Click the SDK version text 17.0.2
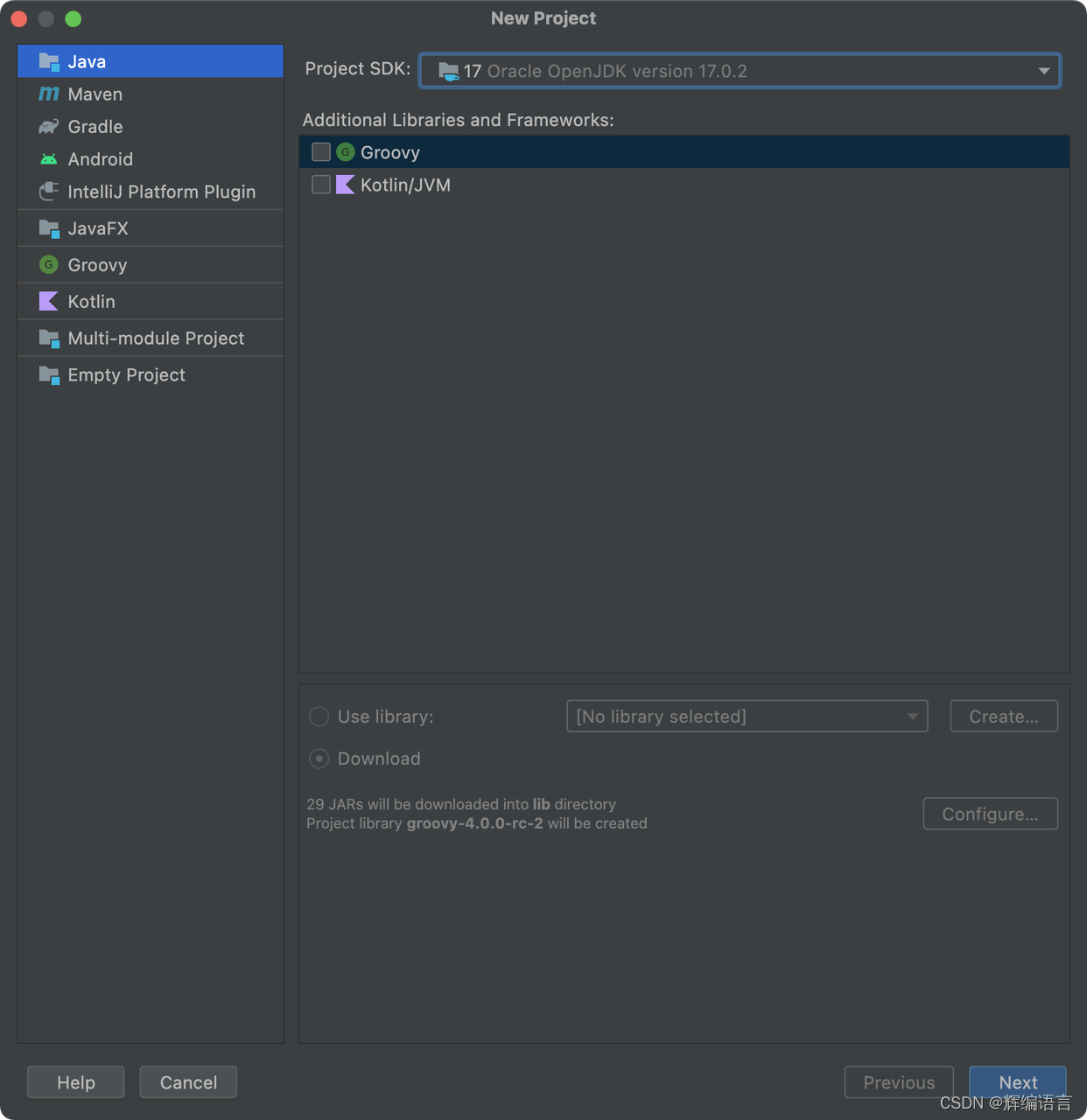 (722, 71)
